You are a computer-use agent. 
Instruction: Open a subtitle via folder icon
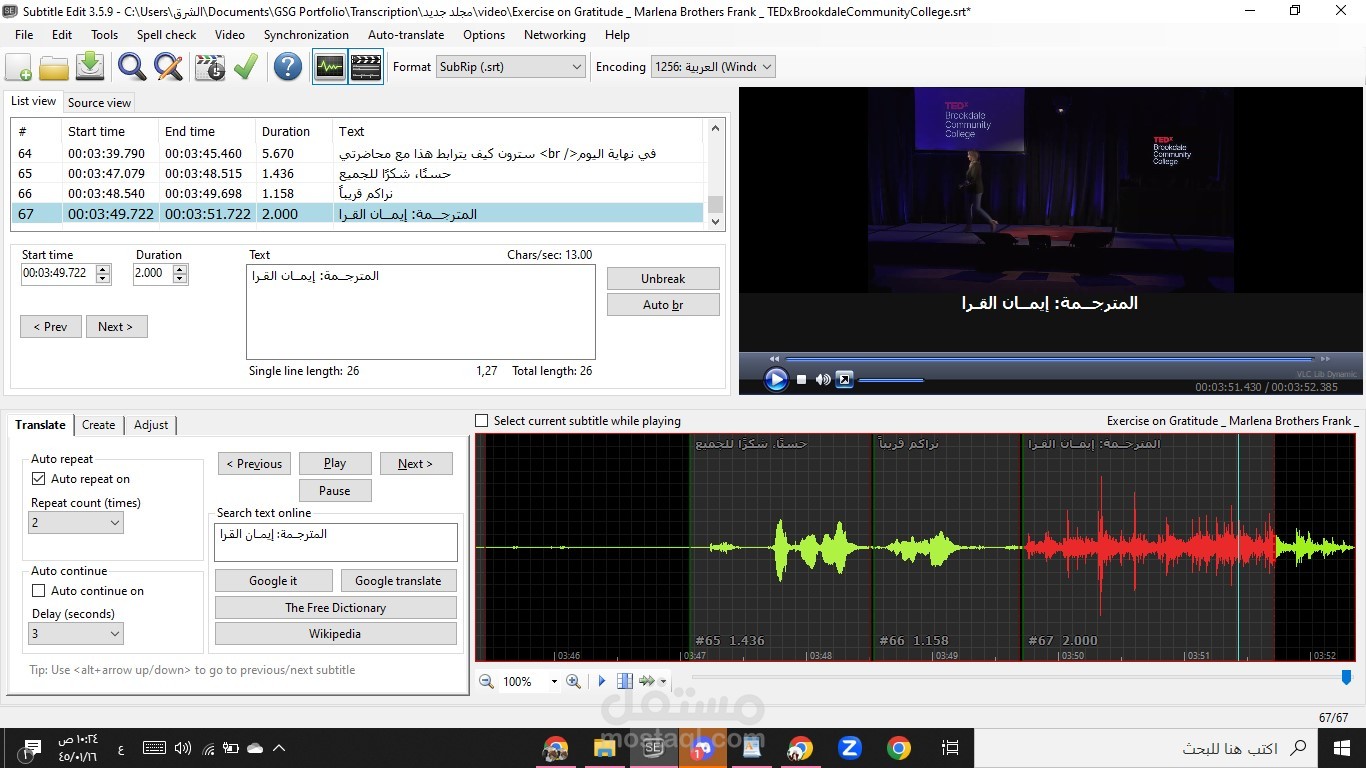pyautogui.click(x=54, y=67)
